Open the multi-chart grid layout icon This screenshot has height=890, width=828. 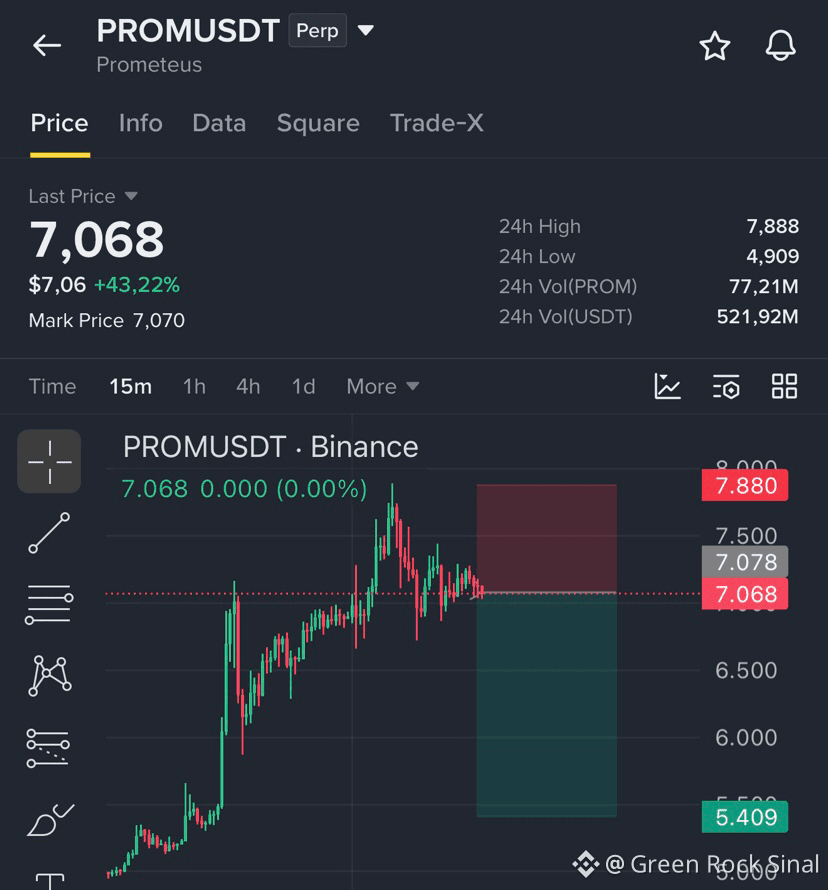784,387
